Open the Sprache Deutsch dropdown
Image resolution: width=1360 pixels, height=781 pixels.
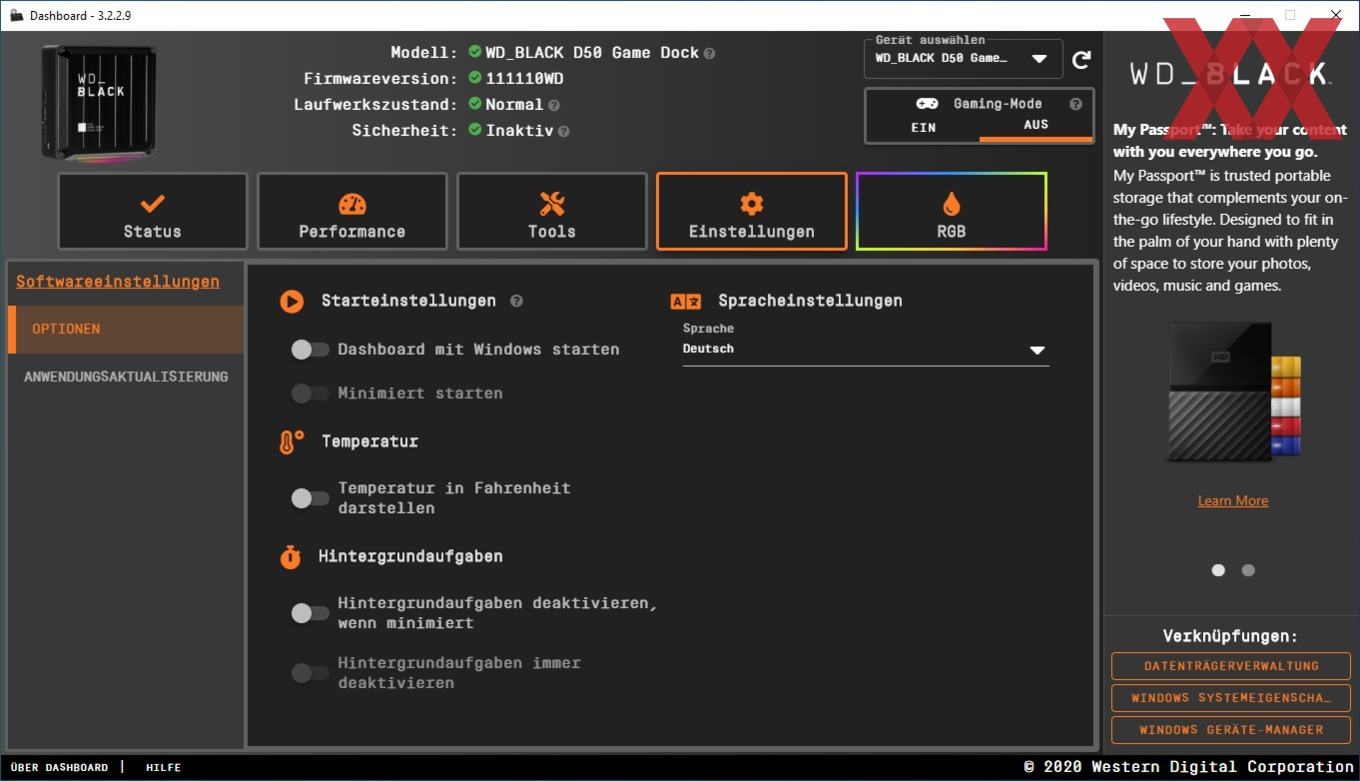(x=866, y=350)
